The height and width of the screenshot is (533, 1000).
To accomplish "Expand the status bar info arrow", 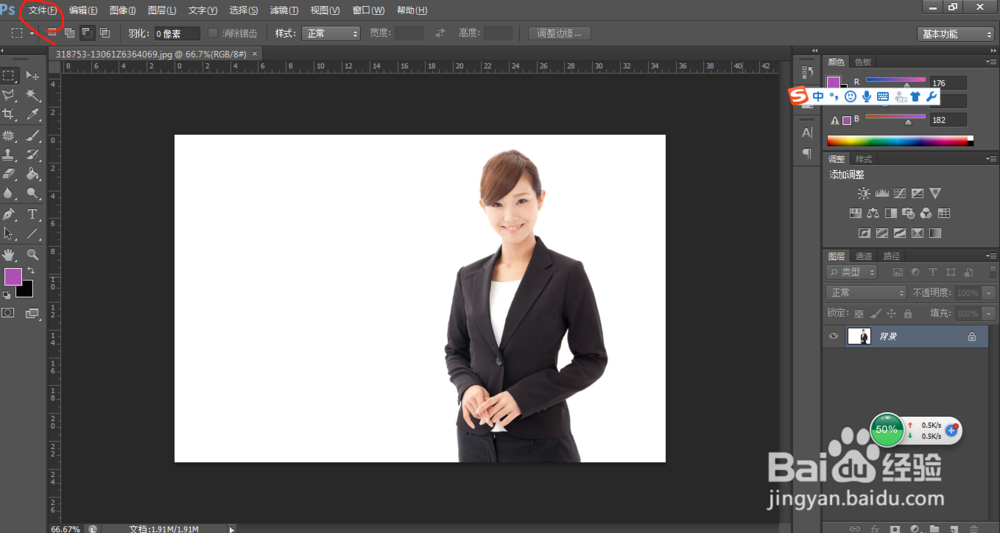I will (x=232, y=529).
